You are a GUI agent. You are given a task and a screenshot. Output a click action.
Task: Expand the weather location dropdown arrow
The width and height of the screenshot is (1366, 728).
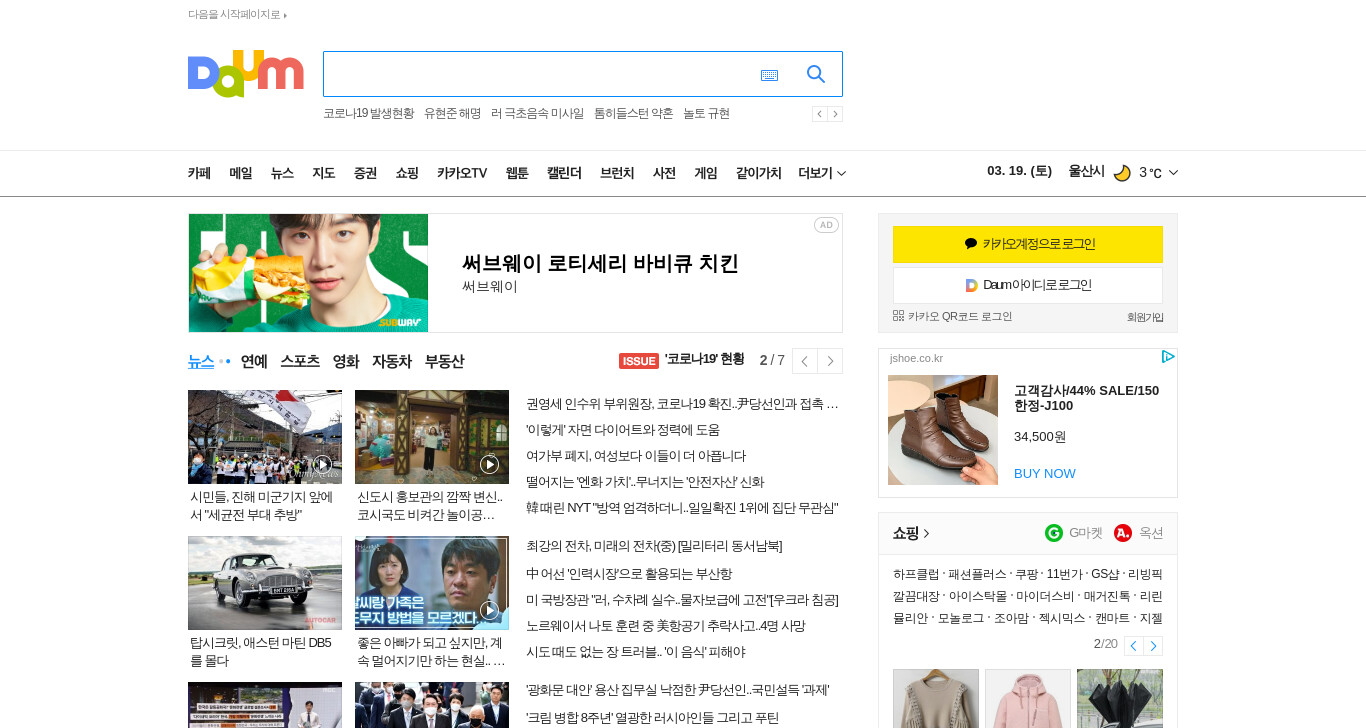point(1173,173)
